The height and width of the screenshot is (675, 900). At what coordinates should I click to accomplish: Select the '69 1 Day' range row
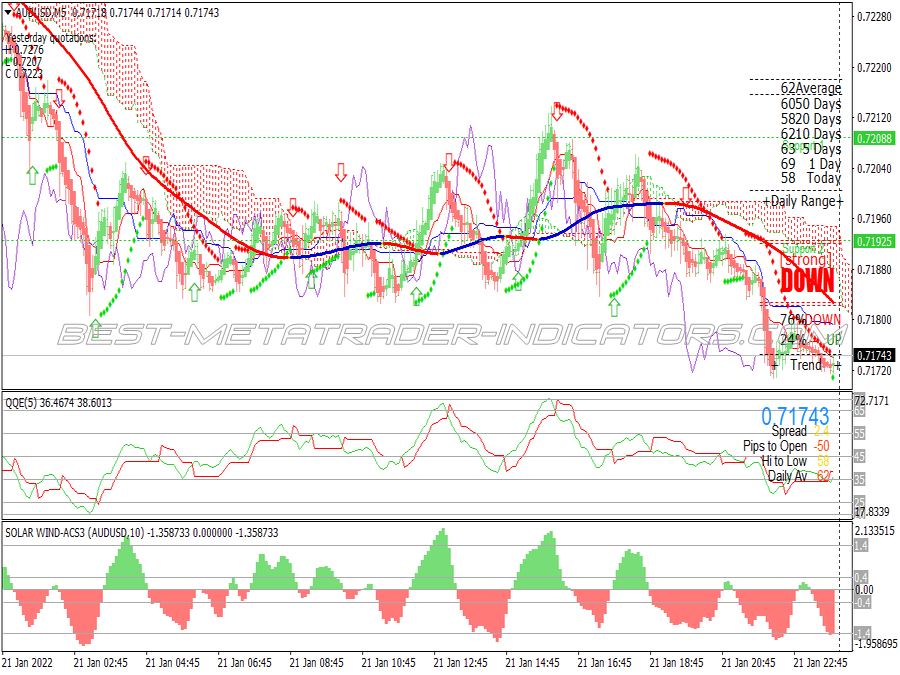810,163
